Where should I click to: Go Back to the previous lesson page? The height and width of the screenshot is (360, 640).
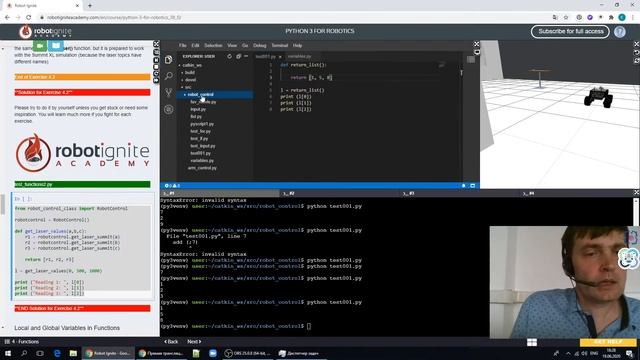pos(171,342)
